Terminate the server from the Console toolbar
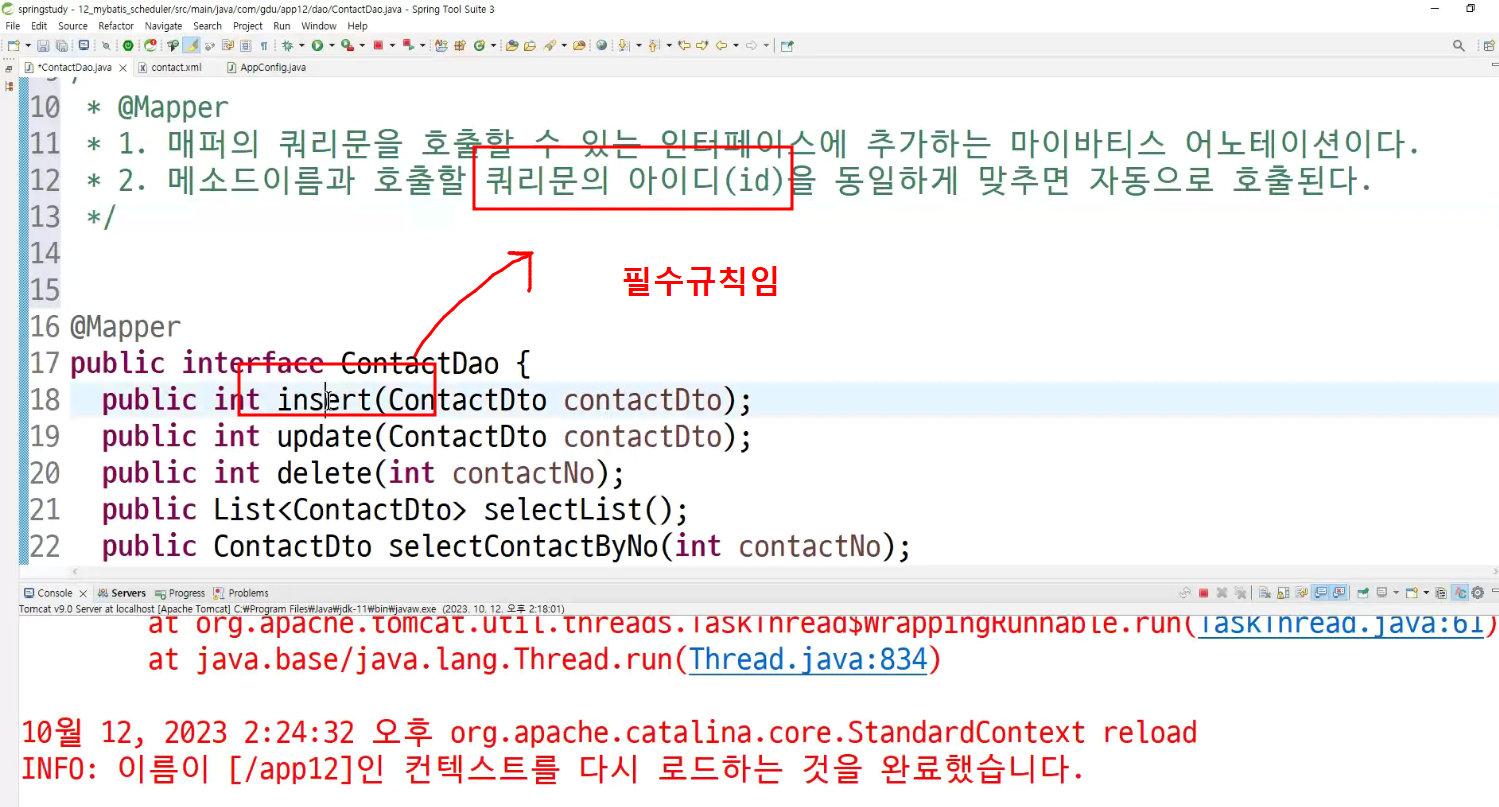Image resolution: width=1499 pixels, height=807 pixels. point(1203,593)
